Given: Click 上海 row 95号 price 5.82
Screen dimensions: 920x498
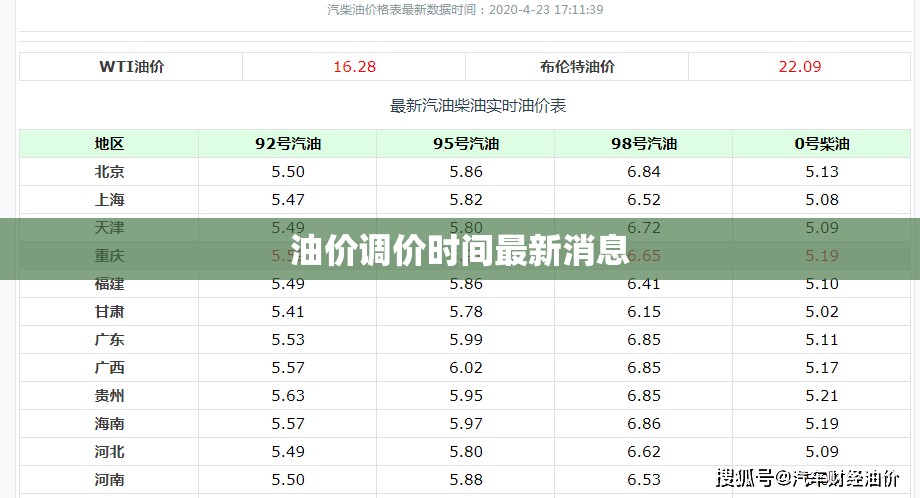Looking at the screenshot, I should click(x=466, y=200).
